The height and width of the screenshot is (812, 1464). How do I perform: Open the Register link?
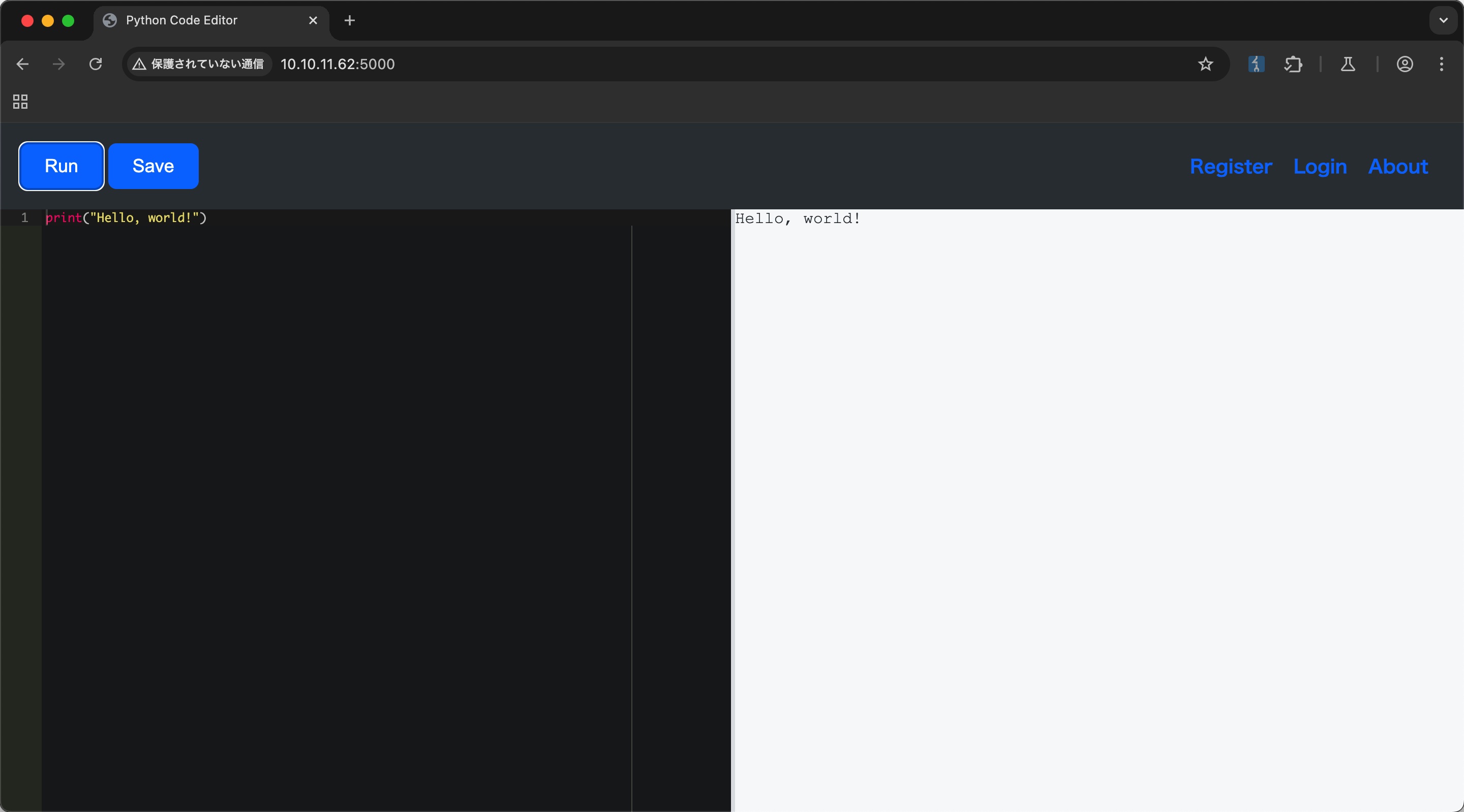click(1230, 167)
